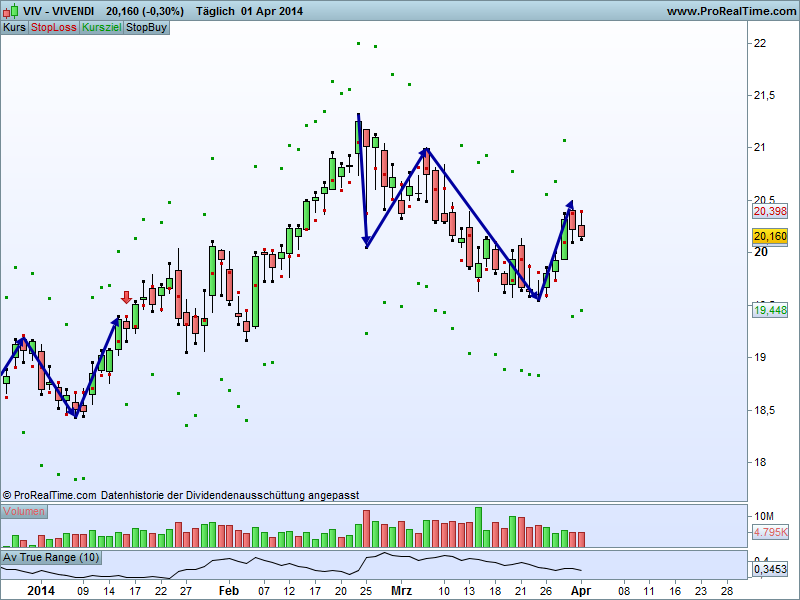Click the VIV - VIVENDI title text
This screenshot has width=800, height=600.
(59, 11)
